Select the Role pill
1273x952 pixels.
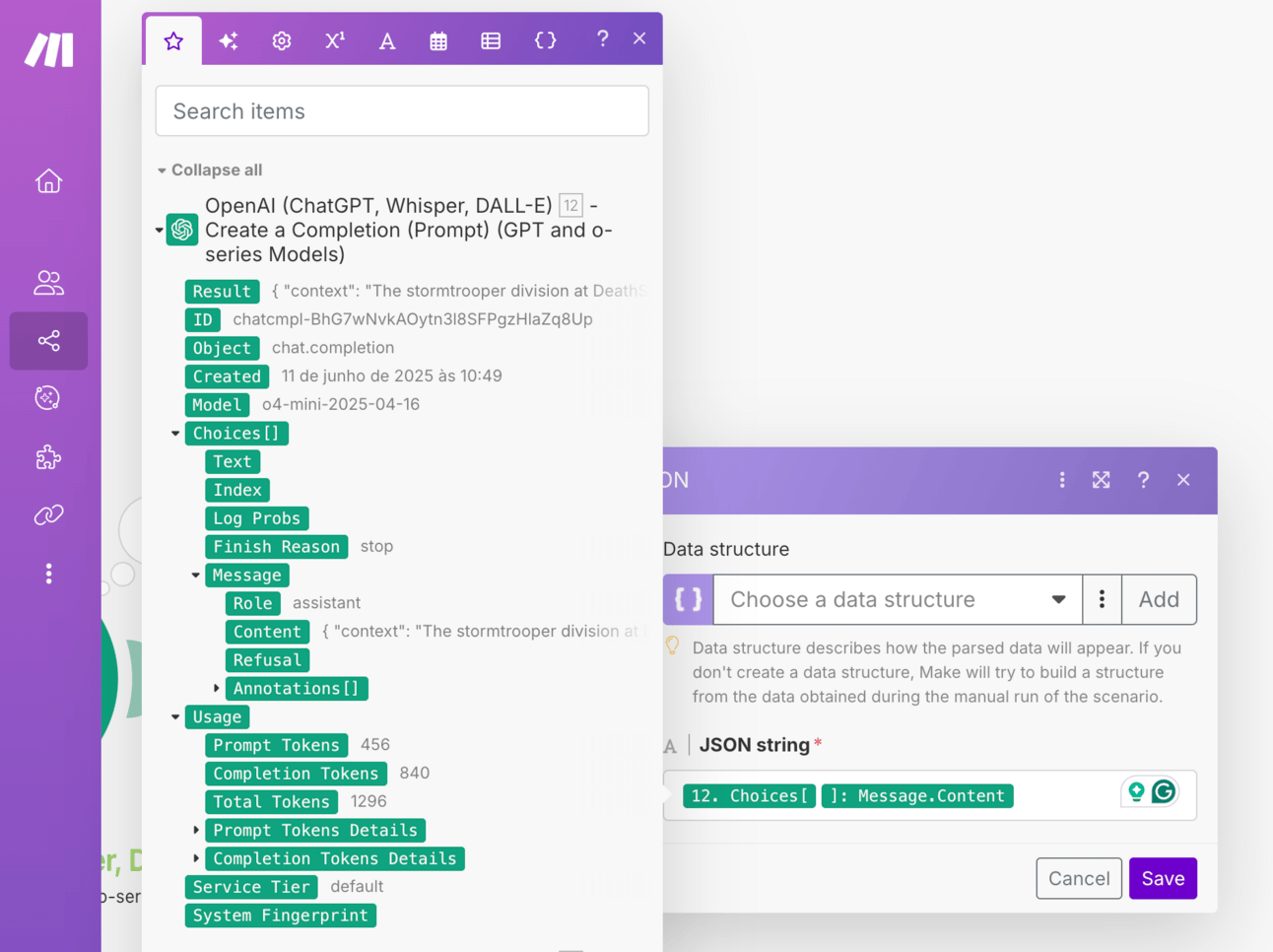click(252, 603)
